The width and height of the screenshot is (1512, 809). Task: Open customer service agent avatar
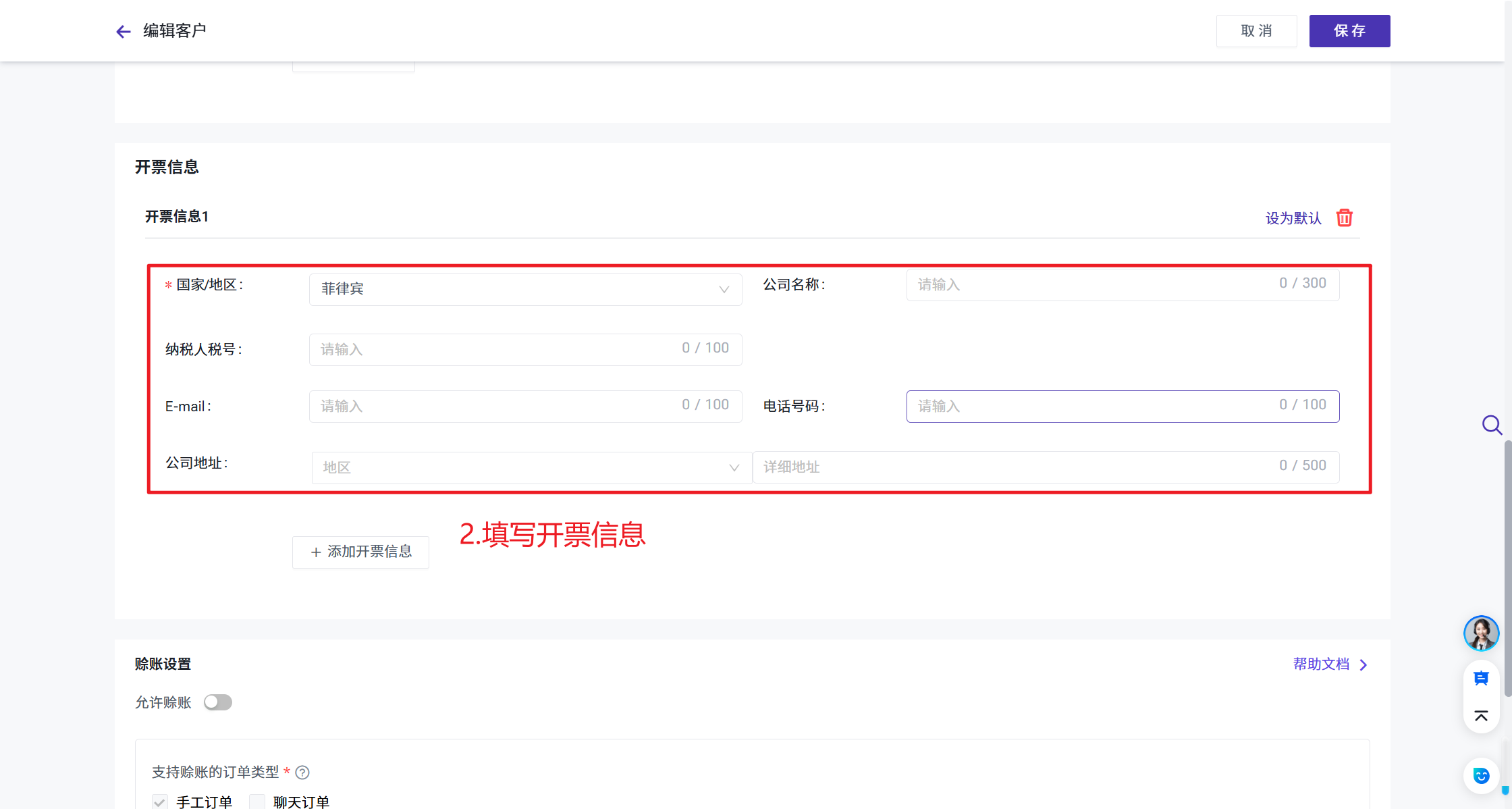[x=1481, y=633]
